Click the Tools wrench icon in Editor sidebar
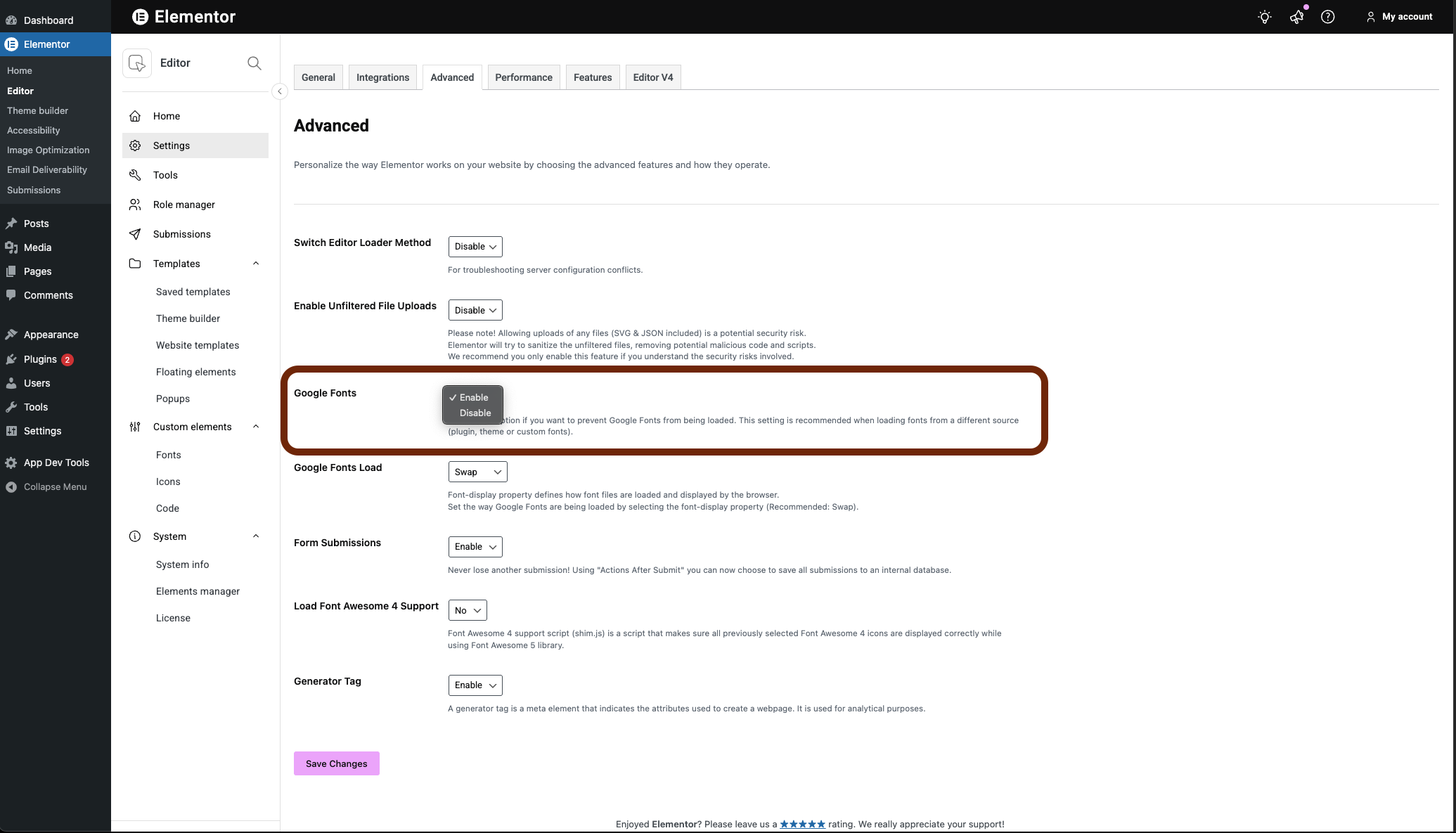Viewport: 1456px width, 833px height. [x=135, y=175]
